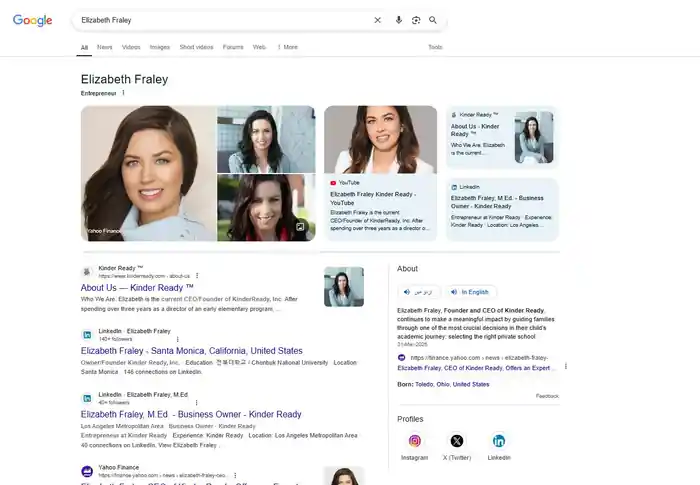Follow the Toledo, Ohio birthplace link
The image size is (700, 485).
(452, 384)
